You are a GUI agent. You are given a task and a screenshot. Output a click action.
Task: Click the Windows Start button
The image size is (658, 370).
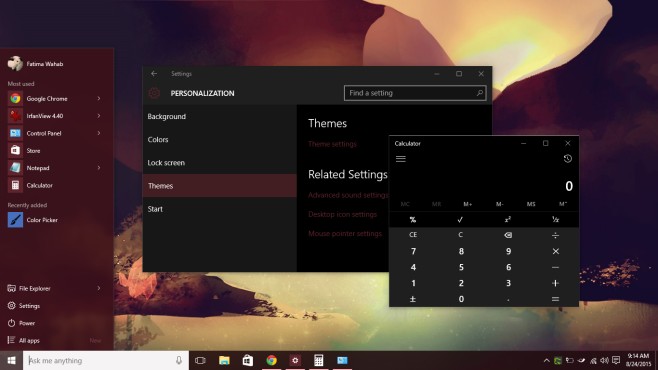coord(11,360)
